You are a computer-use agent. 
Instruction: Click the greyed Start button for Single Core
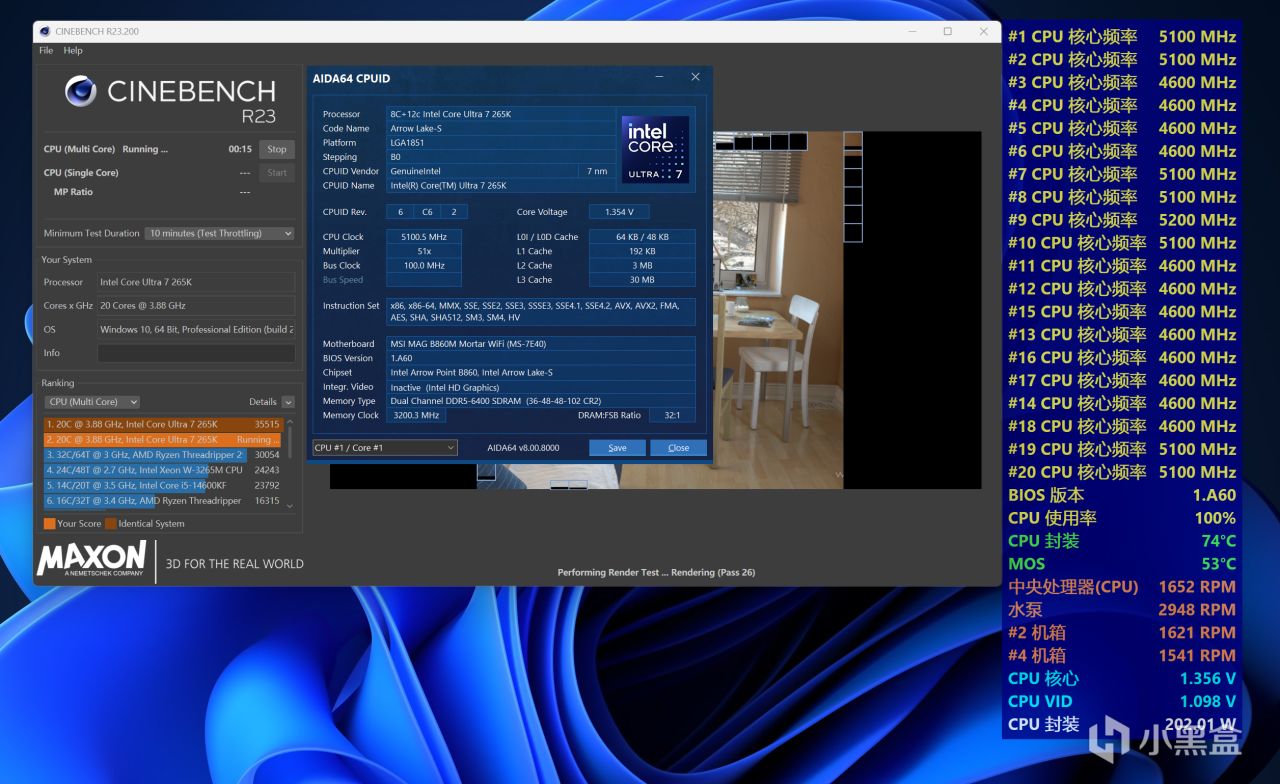pyautogui.click(x=277, y=173)
